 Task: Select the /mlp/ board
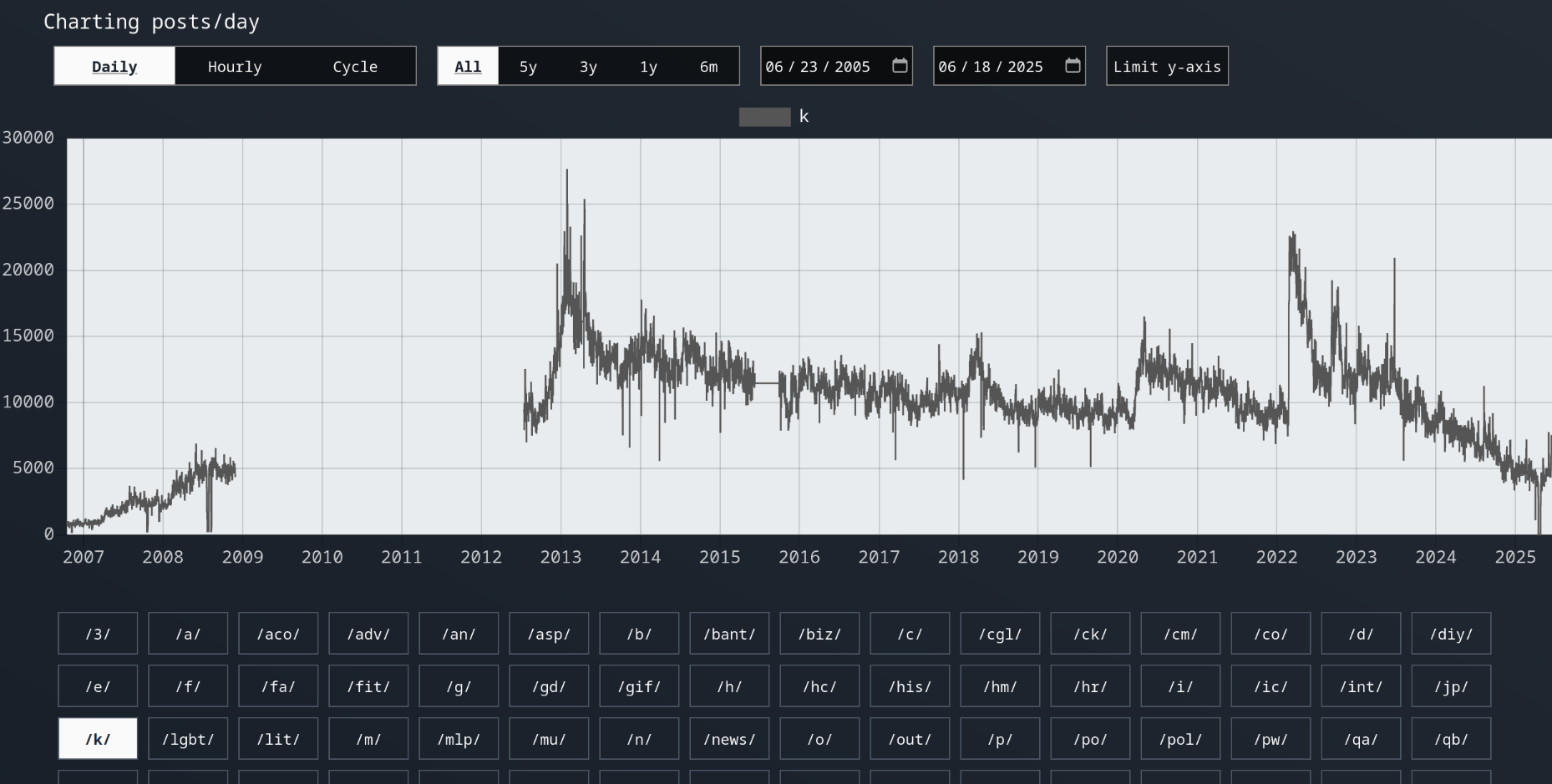[x=459, y=739]
